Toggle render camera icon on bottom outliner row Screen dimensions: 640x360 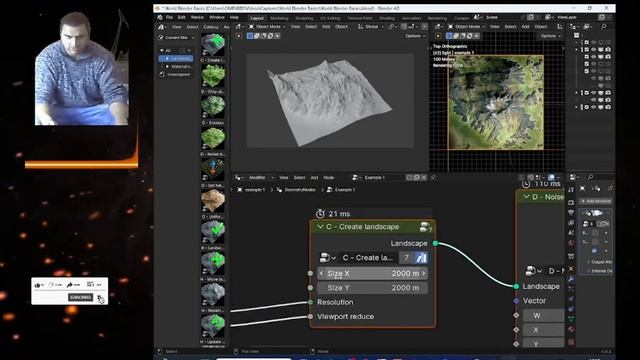(608, 107)
